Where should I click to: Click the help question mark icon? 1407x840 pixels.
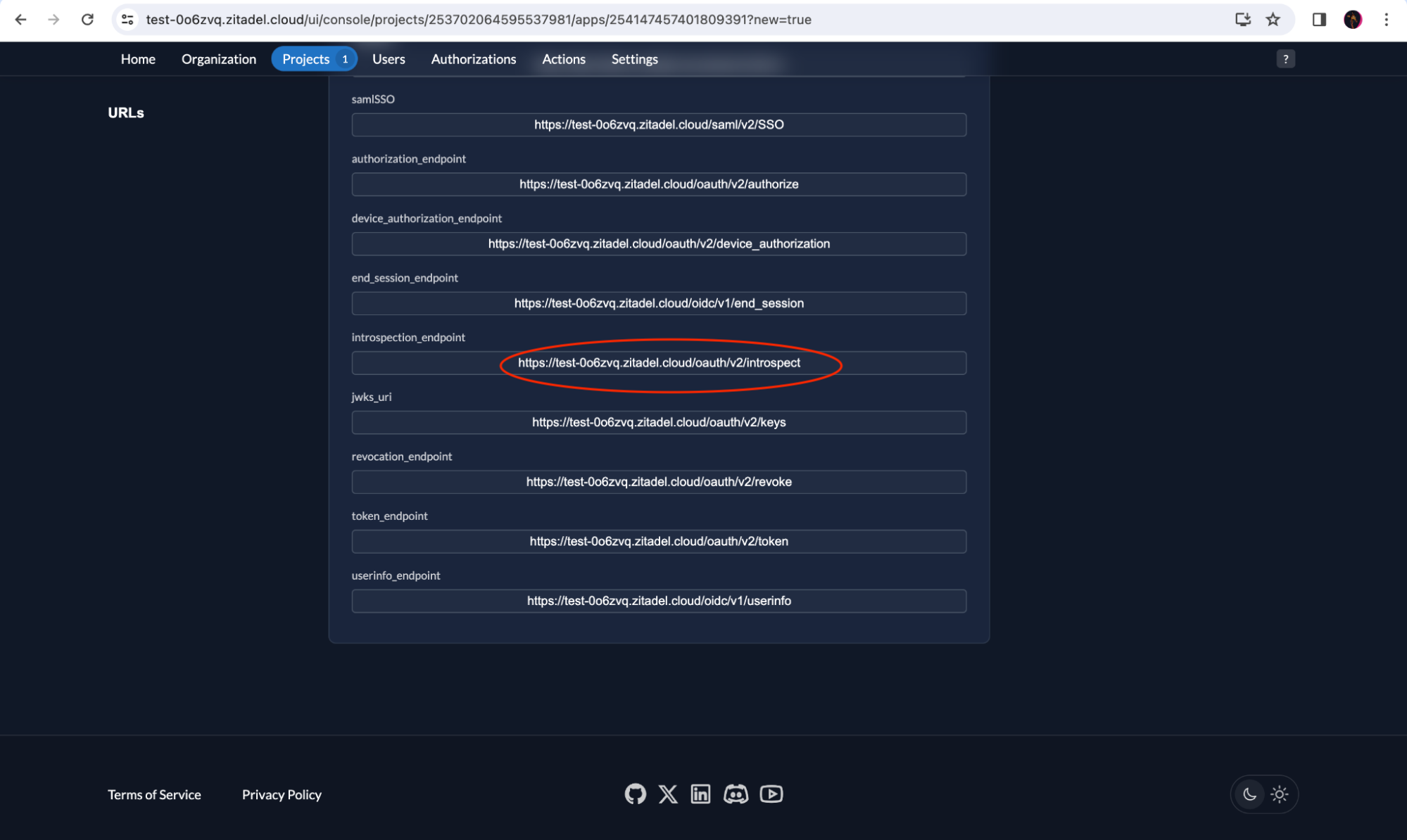tap(1285, 59)
